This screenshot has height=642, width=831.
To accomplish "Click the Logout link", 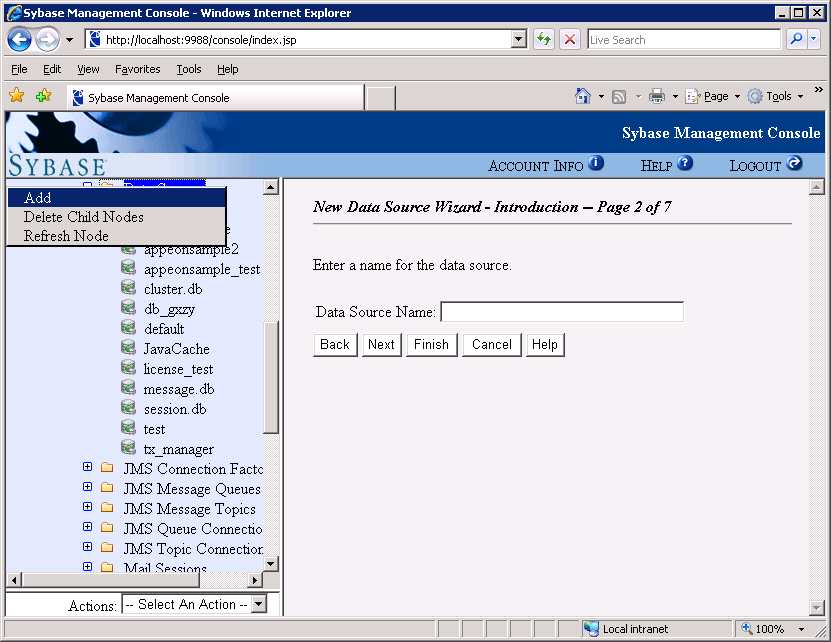I will [766, 165].
